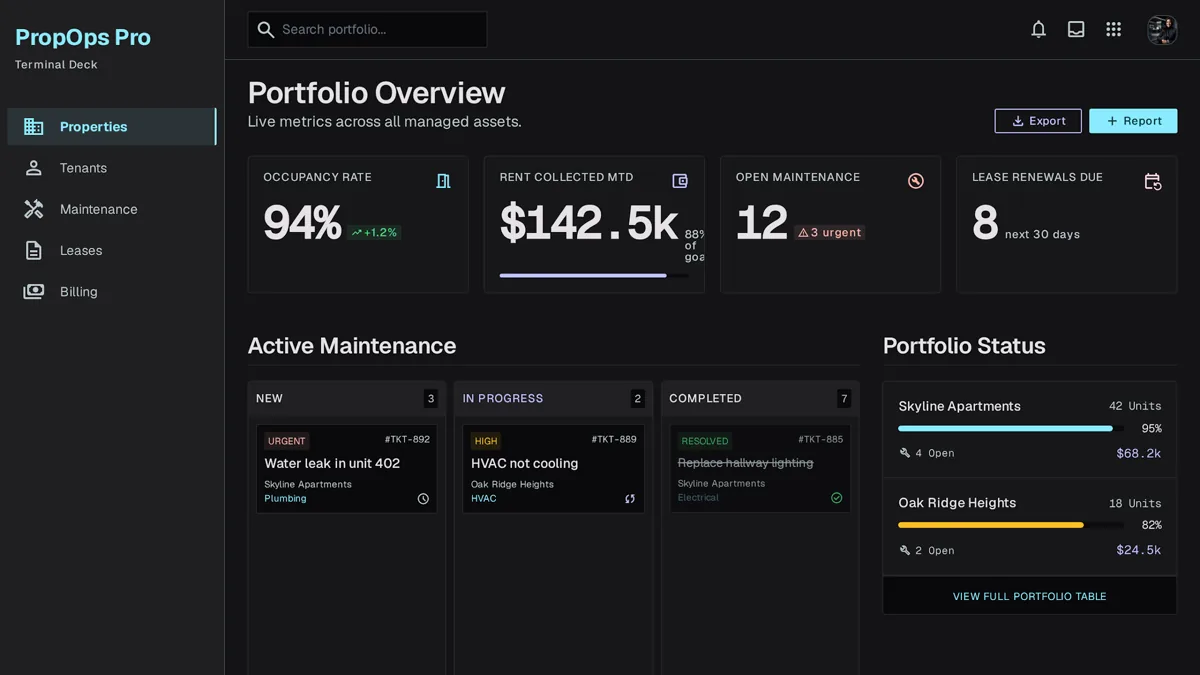This screenshot has width=1200, height=675.
Task: Open Skyline Apartments in Portfolio Status
Action: (1030, 429)
